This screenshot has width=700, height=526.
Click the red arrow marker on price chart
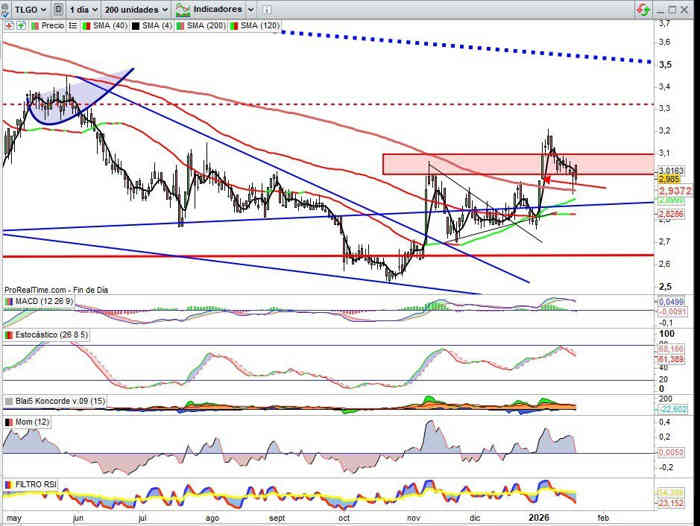click(548, 180)
